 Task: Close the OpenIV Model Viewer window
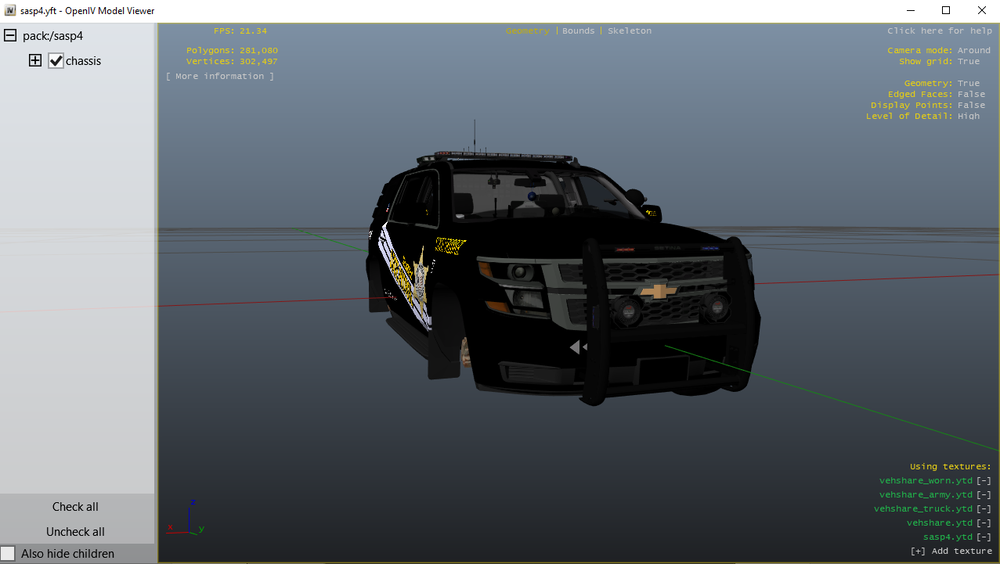pyautogui.click(x=982, y=10)
